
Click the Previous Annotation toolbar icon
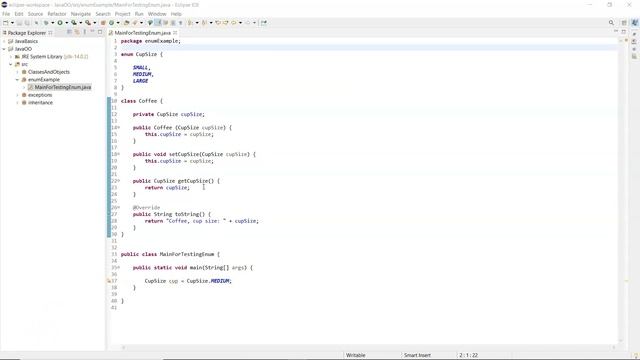pos(204,23)
